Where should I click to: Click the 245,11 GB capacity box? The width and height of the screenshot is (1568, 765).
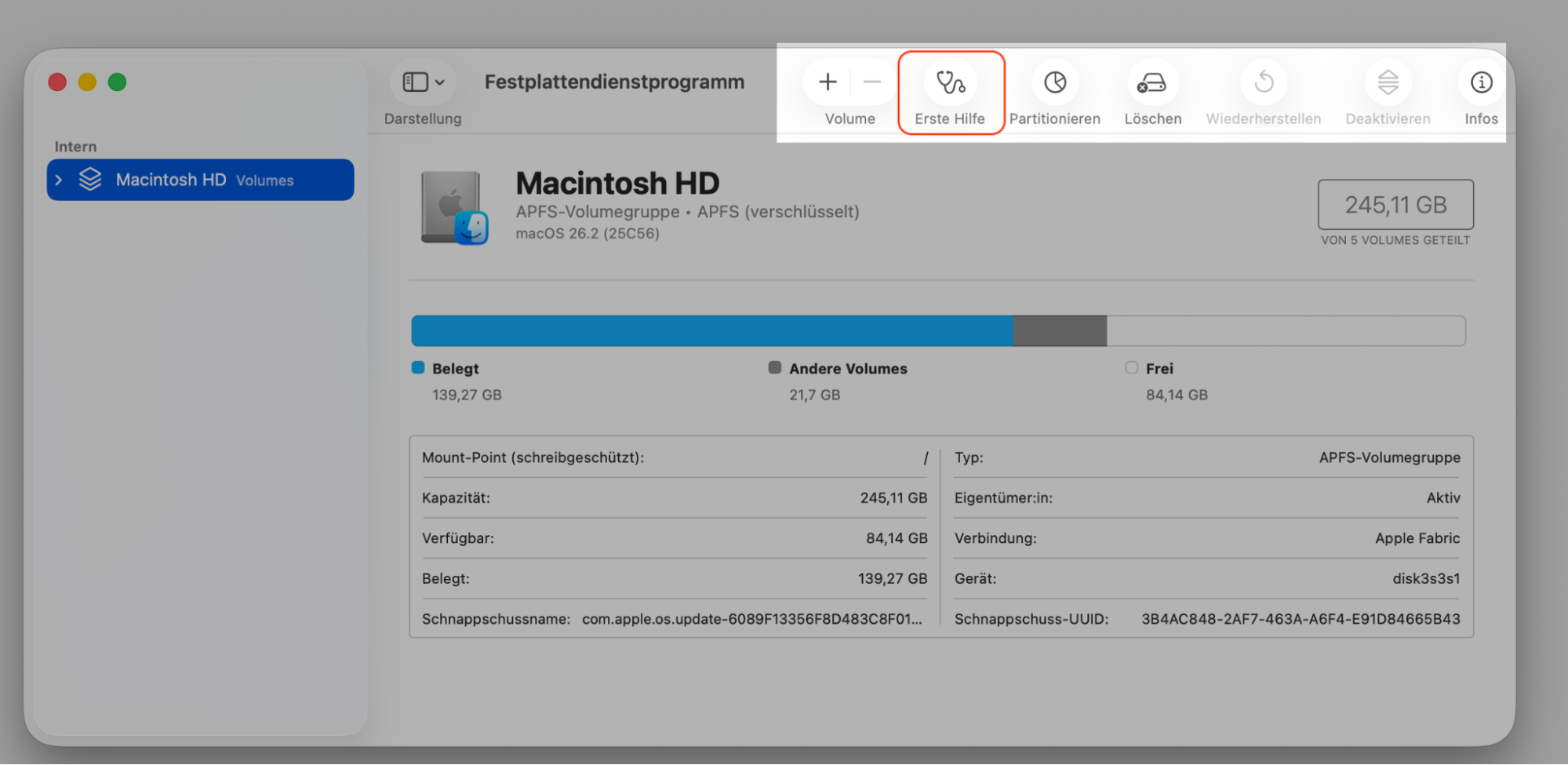(1395, 205)
